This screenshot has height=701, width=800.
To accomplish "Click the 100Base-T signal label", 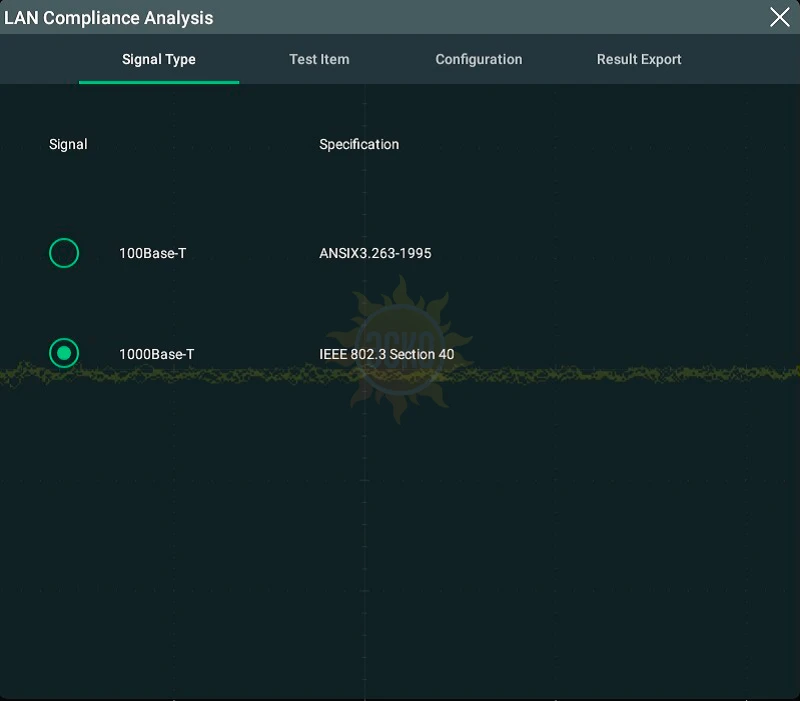I will pyautogui.click(x=152, y=254).
